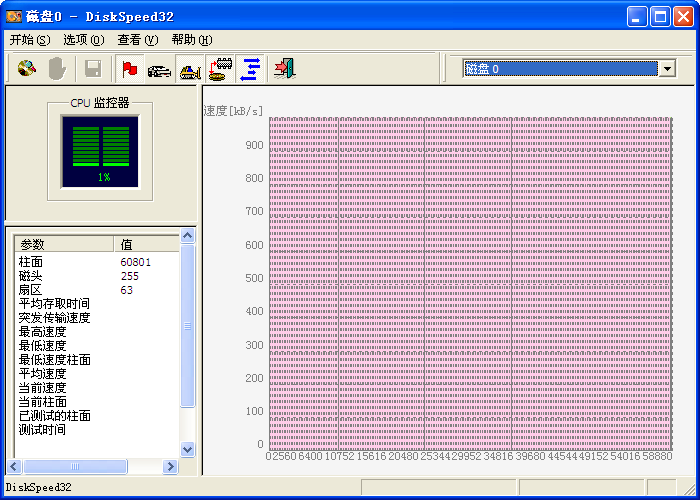
Task: Click the disk start-test icon
Action: click(27, 69)
